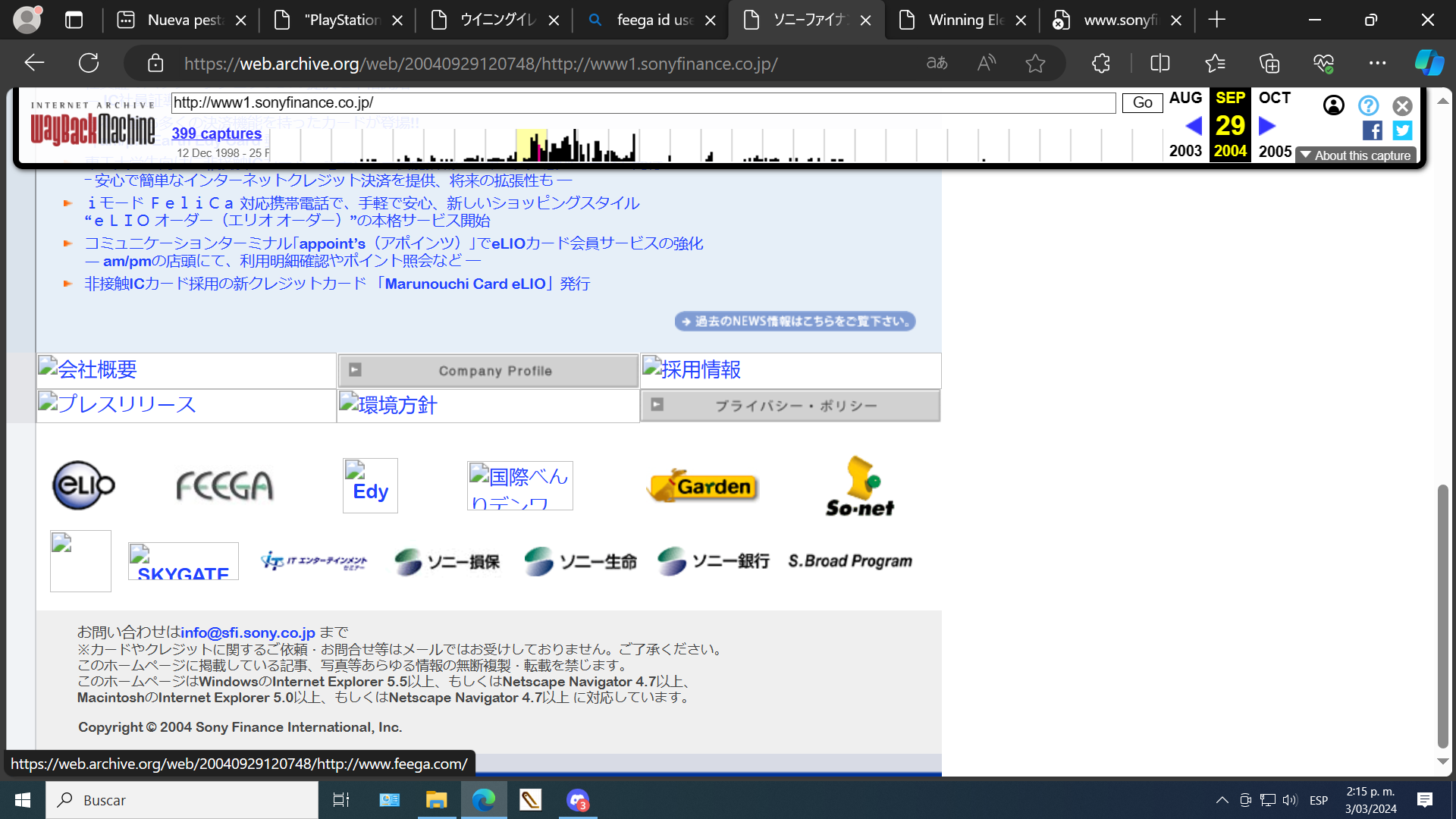The height and width of the screenshot is (819, 1456).
Task: Open the プライバシー・ポリシー button
Action: 790,406
